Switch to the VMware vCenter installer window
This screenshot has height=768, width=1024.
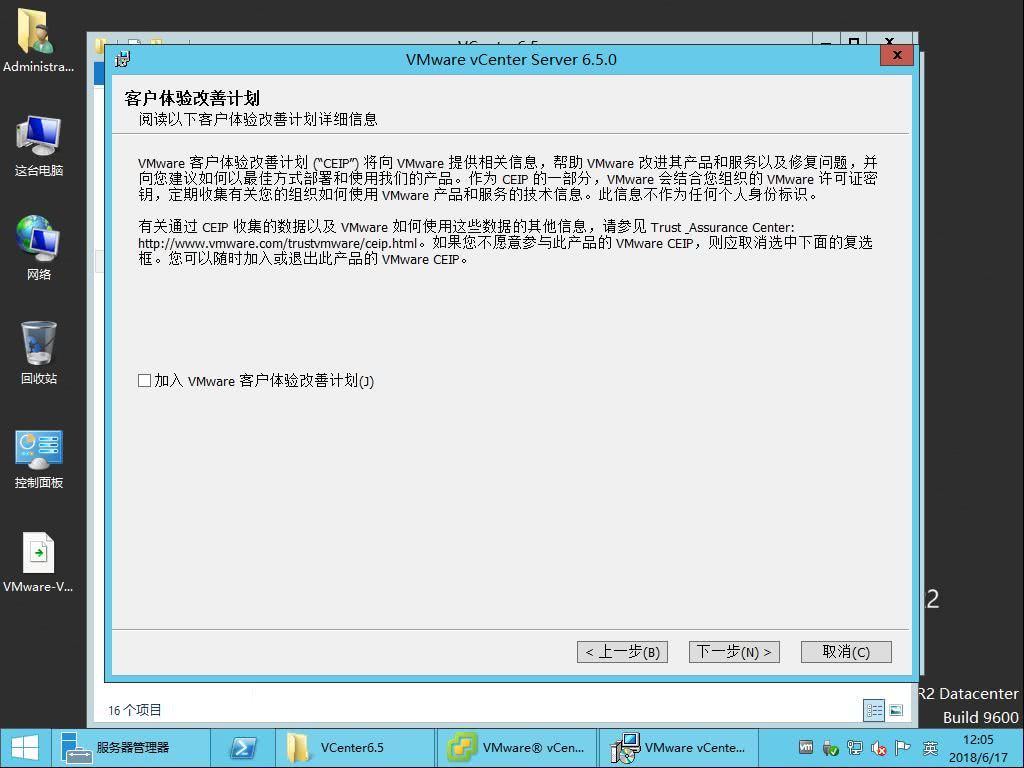pos(680,747)
